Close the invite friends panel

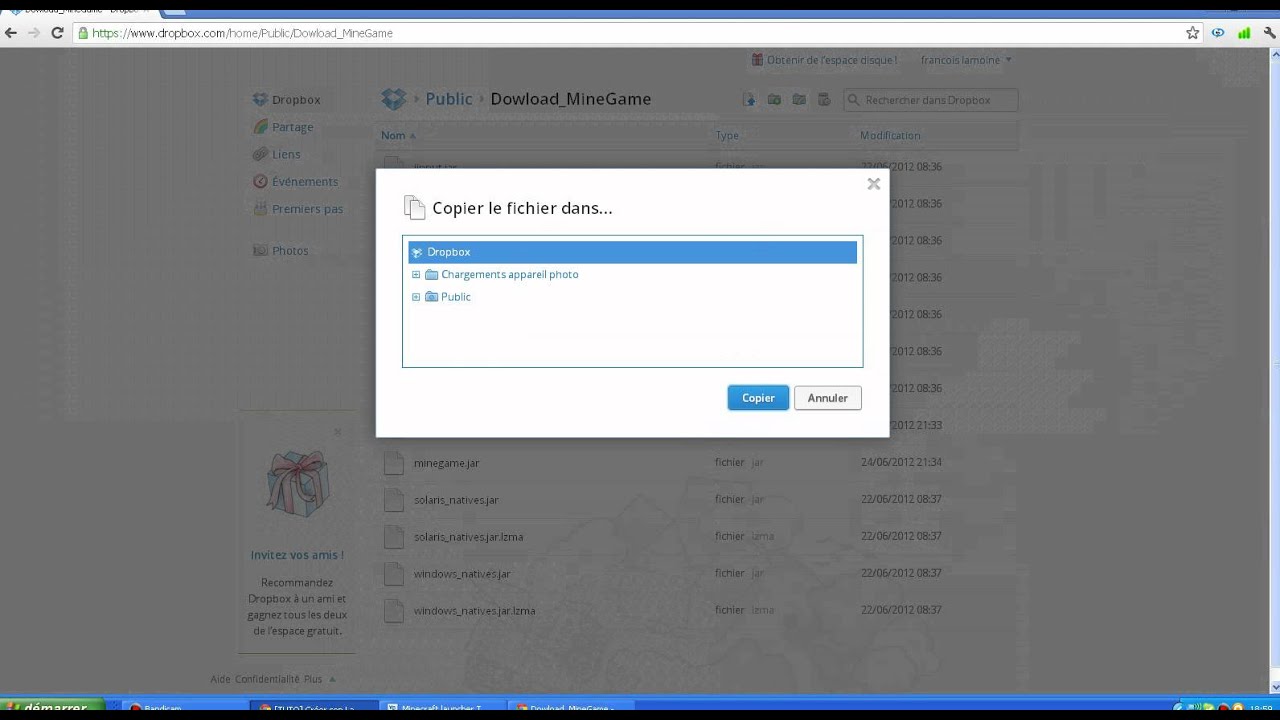337,432
